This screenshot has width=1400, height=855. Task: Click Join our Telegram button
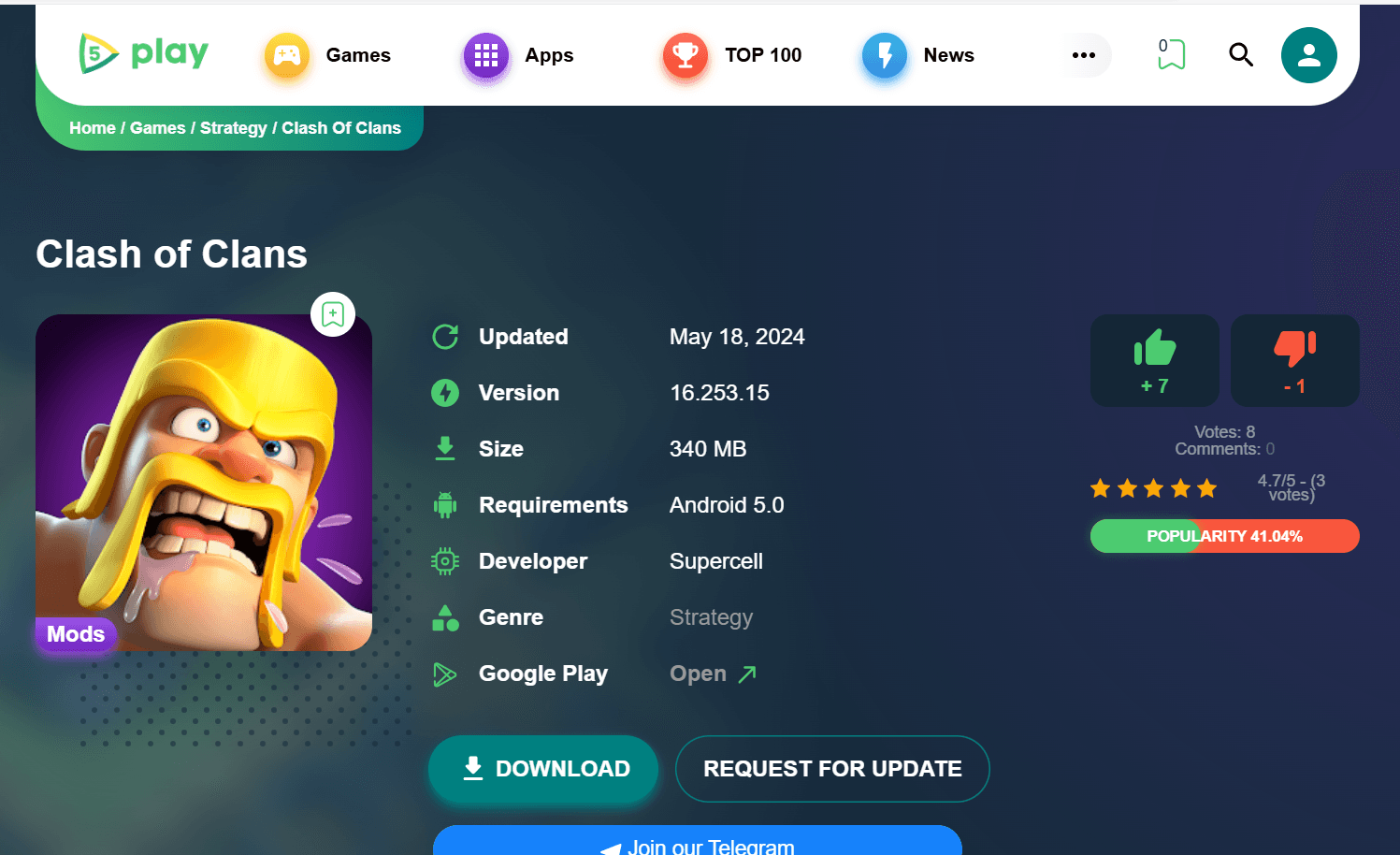[698, 840]
